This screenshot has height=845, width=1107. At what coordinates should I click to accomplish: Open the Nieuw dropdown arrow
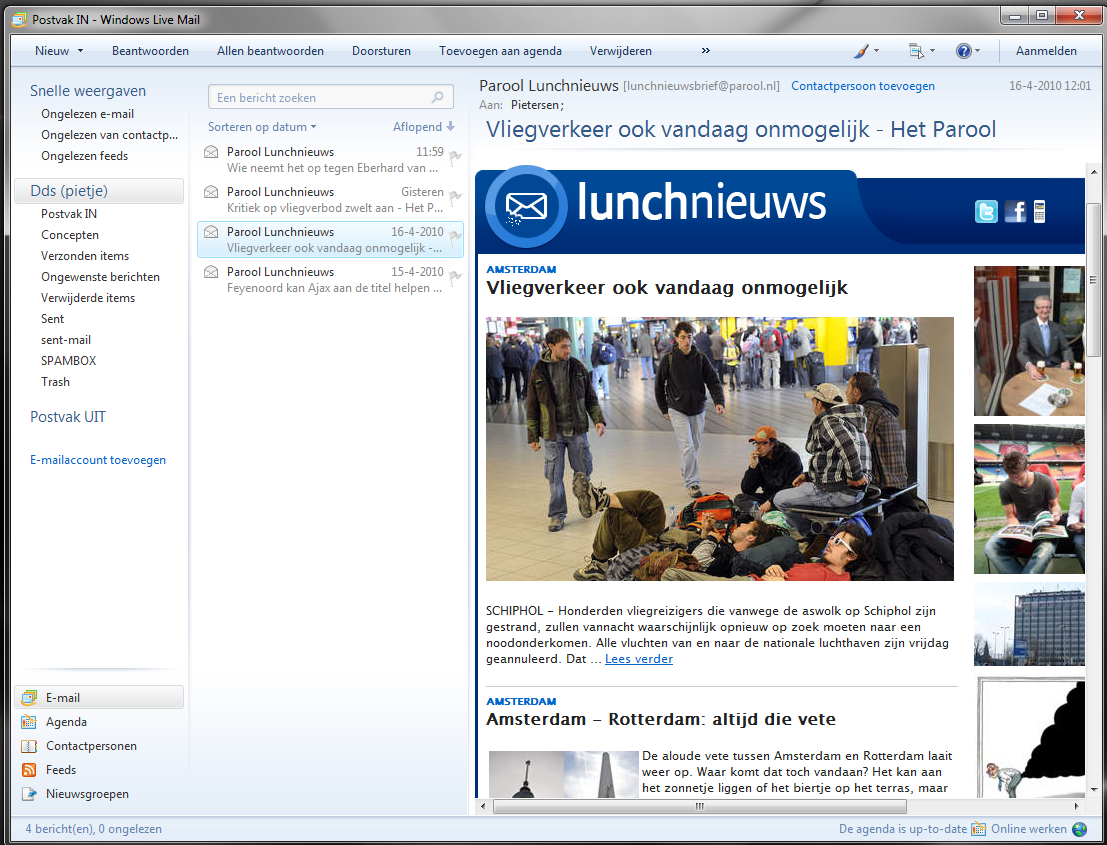80,51
